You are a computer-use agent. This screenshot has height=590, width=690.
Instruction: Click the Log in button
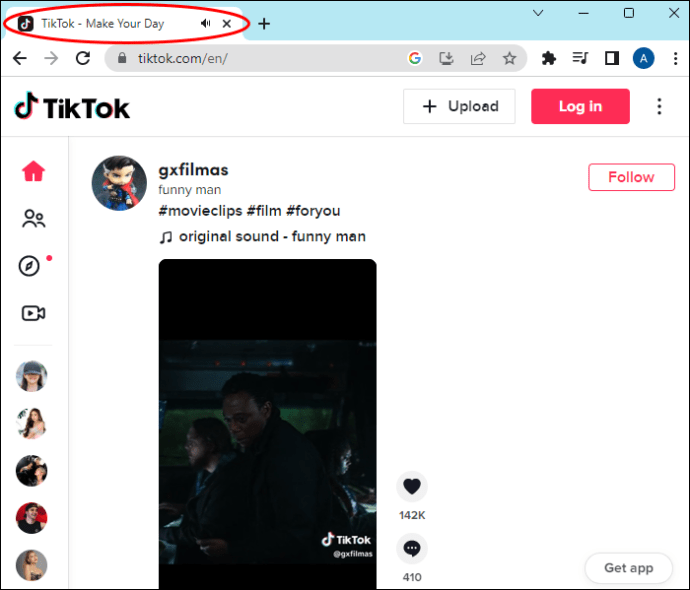[580, 106]
